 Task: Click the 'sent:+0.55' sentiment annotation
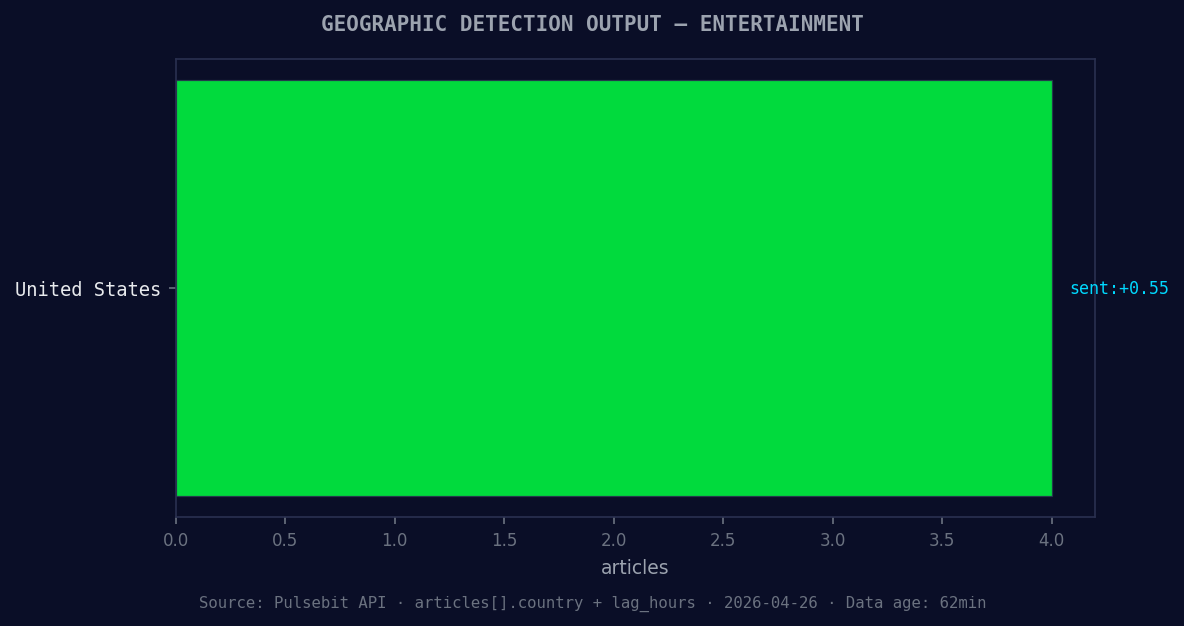pos(1118,288)
